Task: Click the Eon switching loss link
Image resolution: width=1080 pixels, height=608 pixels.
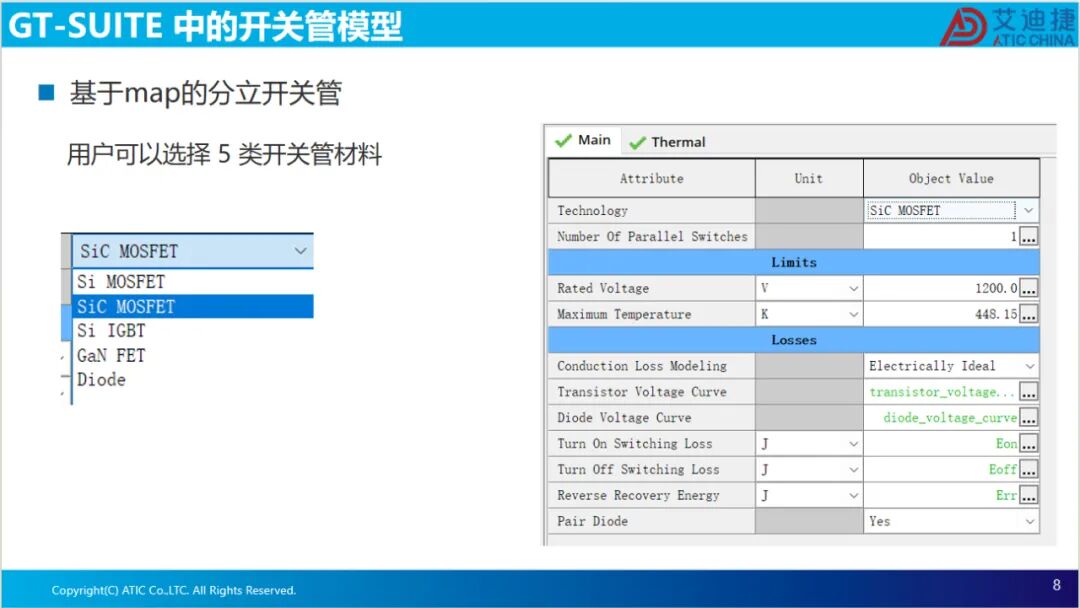Action: coord(1005,443)
